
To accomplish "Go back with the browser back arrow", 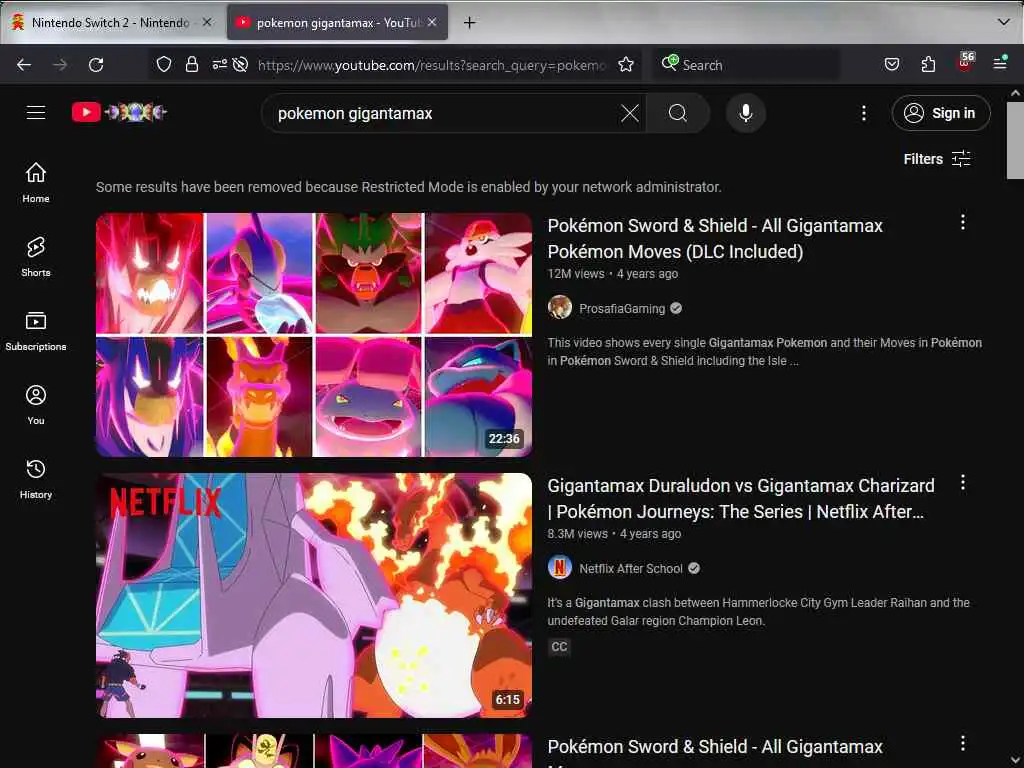I will [24, 65].
